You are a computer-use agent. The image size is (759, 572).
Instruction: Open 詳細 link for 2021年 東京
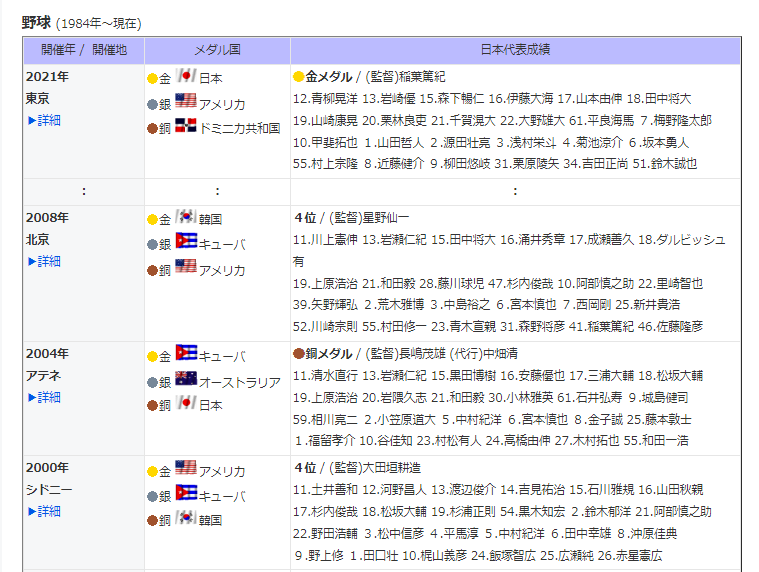tap(44, 120)
